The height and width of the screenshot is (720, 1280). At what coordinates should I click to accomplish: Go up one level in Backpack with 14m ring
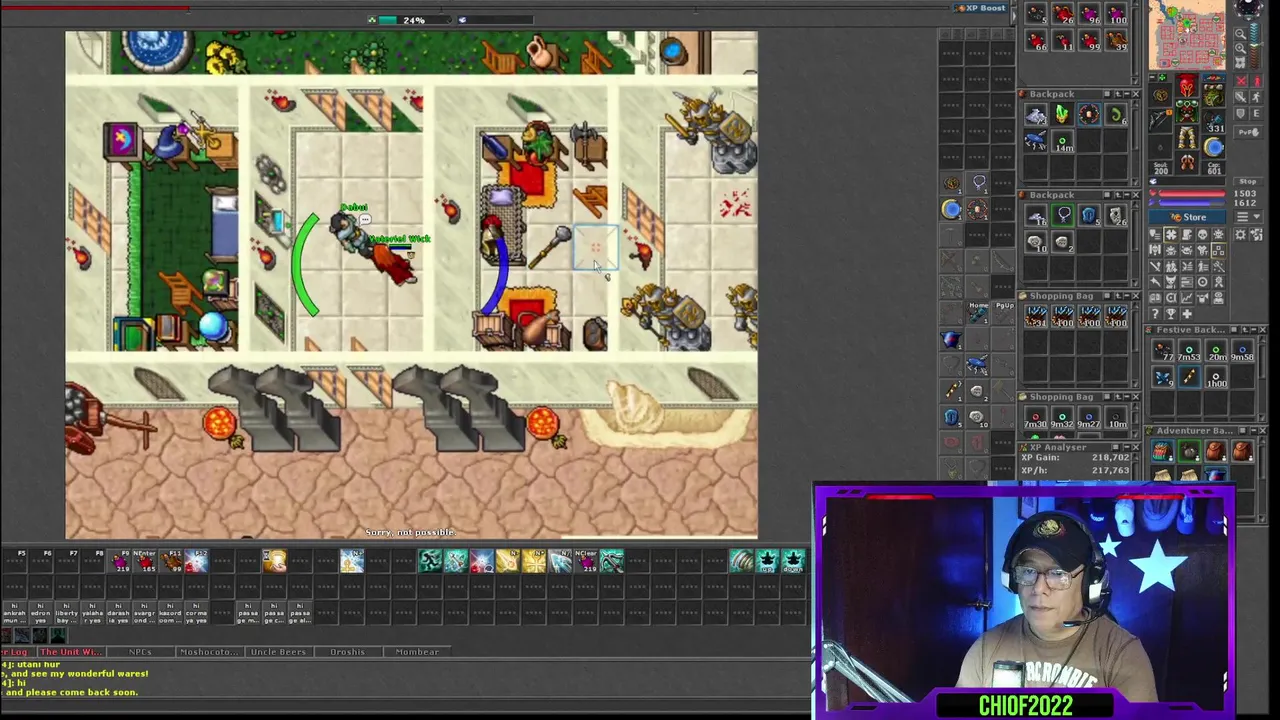pos(1117,94)
